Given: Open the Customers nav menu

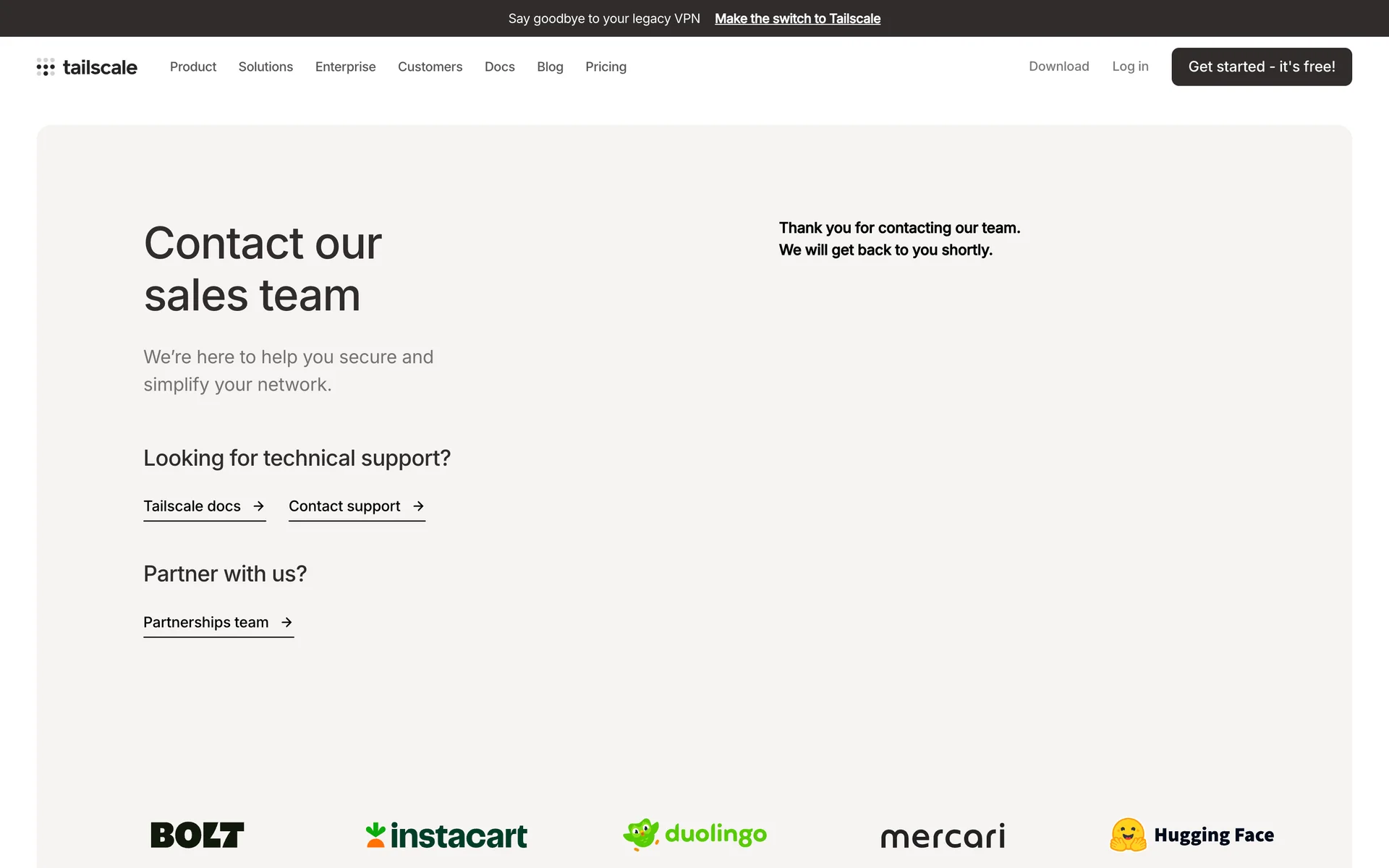Looking at the screenshot, I should tap(430, 67).
